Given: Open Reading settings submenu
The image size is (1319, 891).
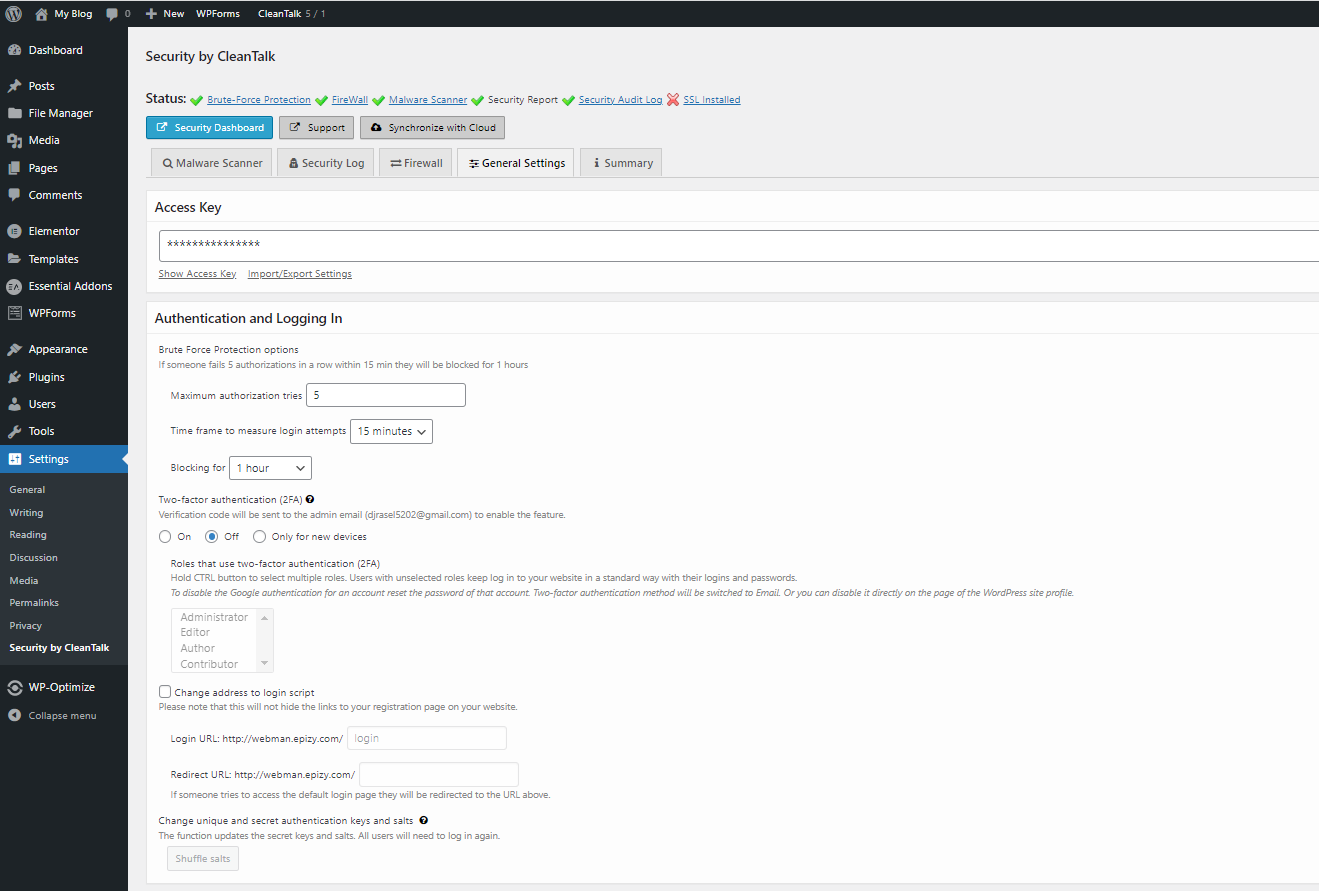Looking at the screenshot, I should point(28,535).
